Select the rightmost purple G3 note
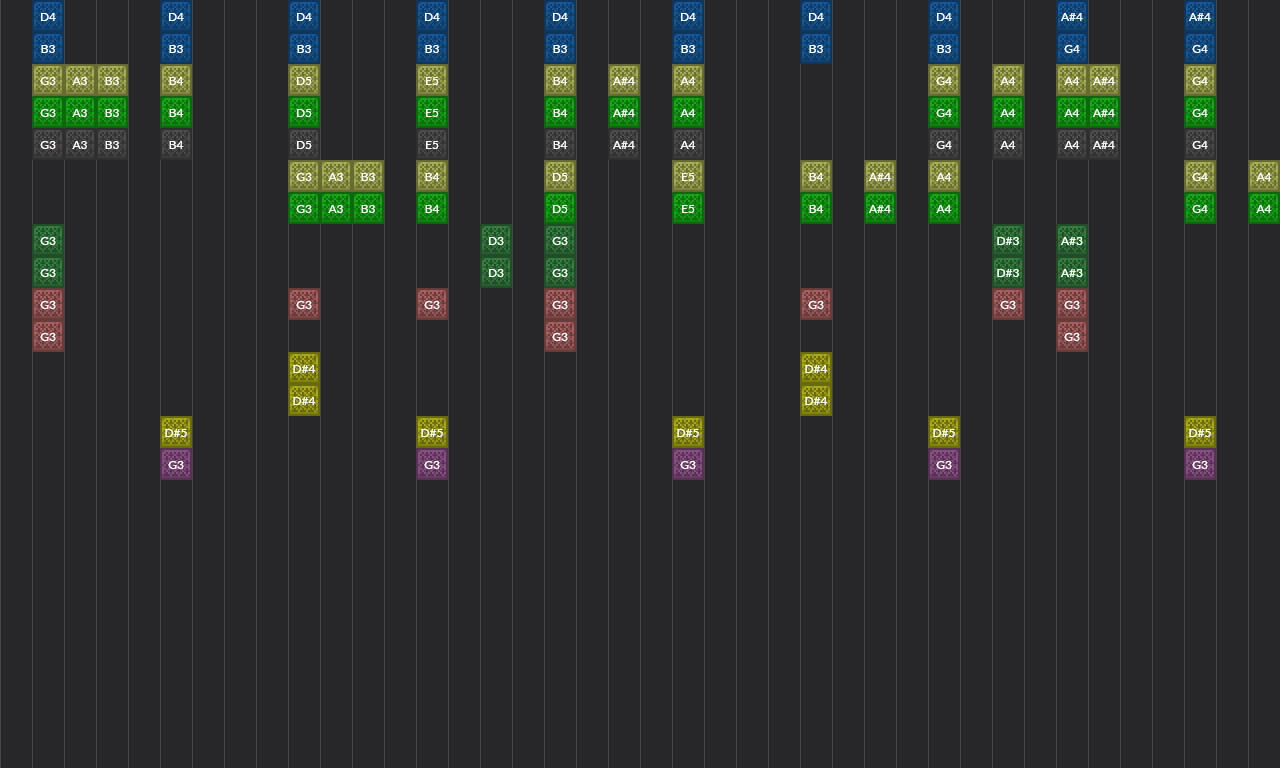This screenshot has height=768, width=1280. [1200, 465]
